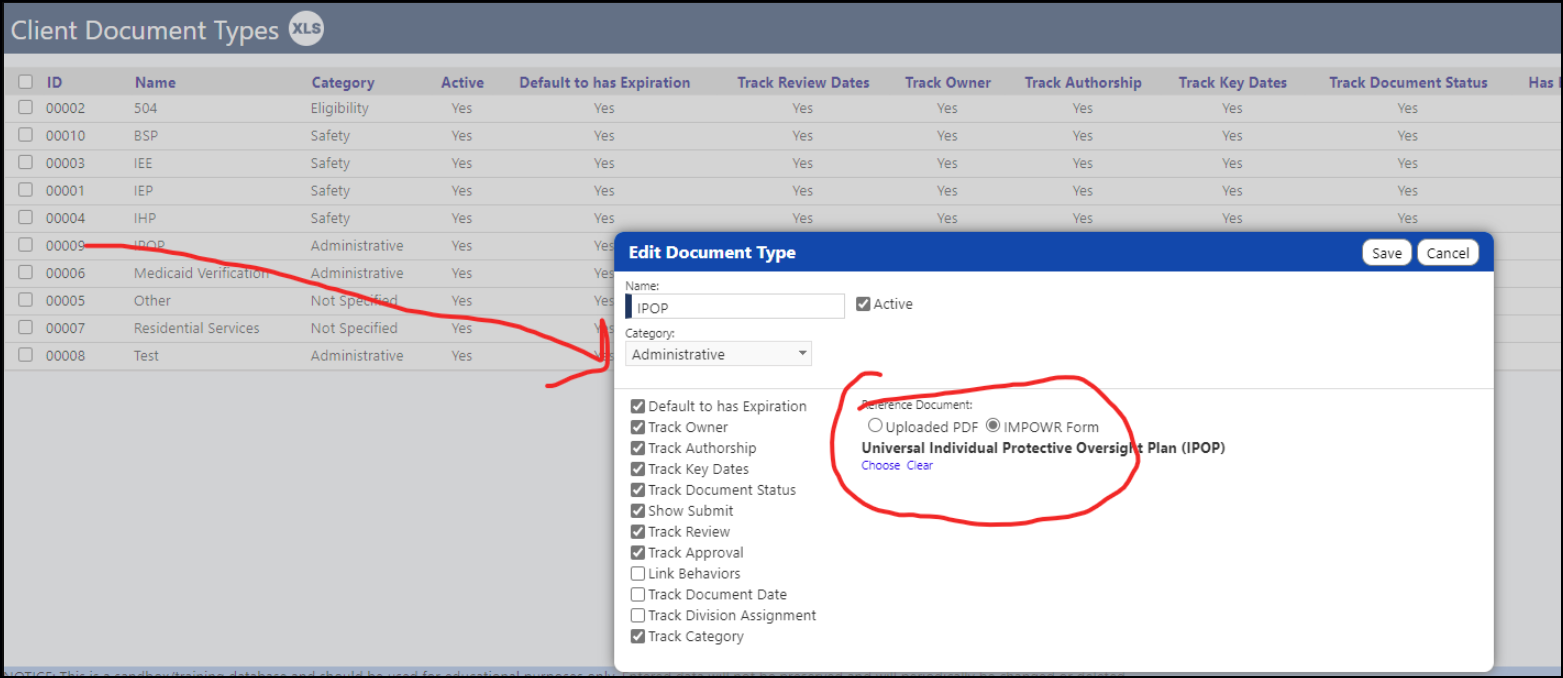Image resolution: width=1563 pixels, height=678 pixels.
Task: Click the Clear reference document link
Action: [919, 466]
